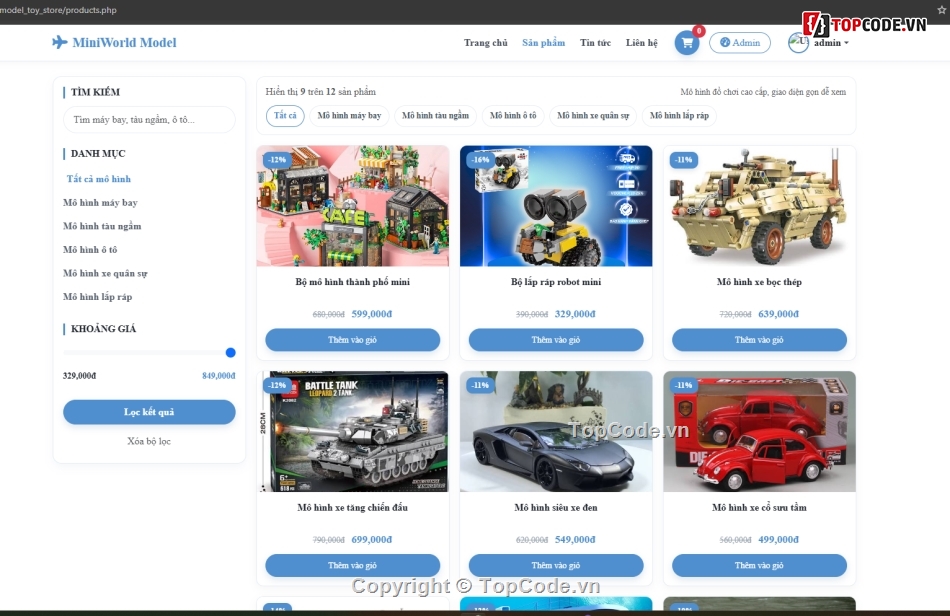The height and width of the screenshot is (616, 950).
Task: Add Mô hình xe bọc thép to cart
Action: click(x=759, y=340)
